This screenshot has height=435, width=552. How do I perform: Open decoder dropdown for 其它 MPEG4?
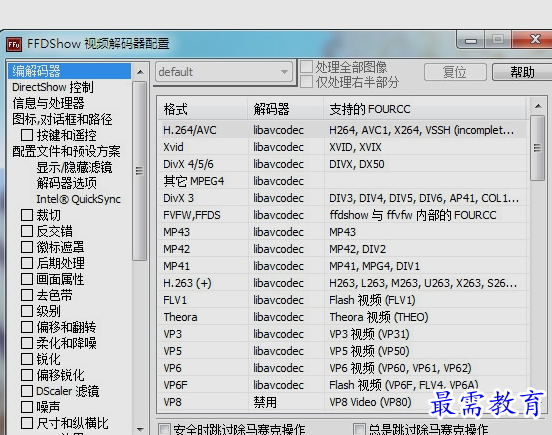coord(278,181)
